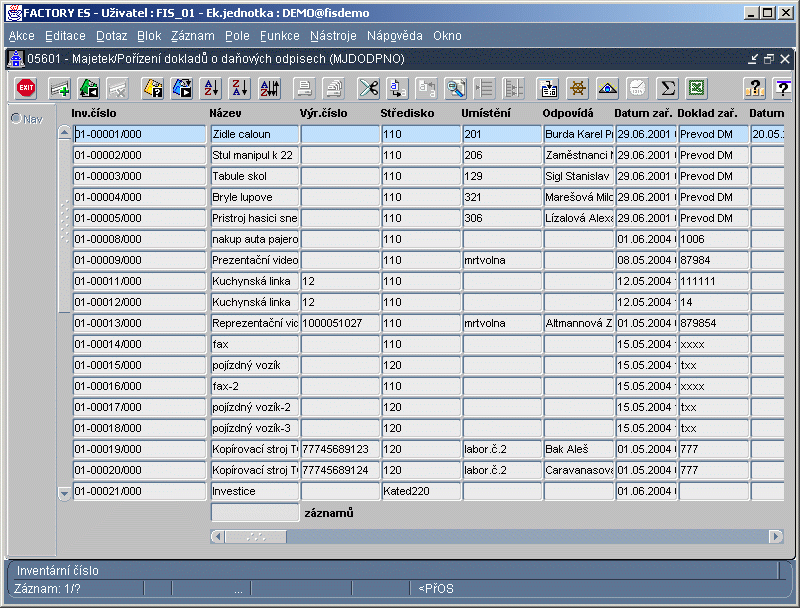Image resolution: width=800 pixels, height=608 pixels.
Task: Click the Umístění cell 321
Action: [502, 197]
